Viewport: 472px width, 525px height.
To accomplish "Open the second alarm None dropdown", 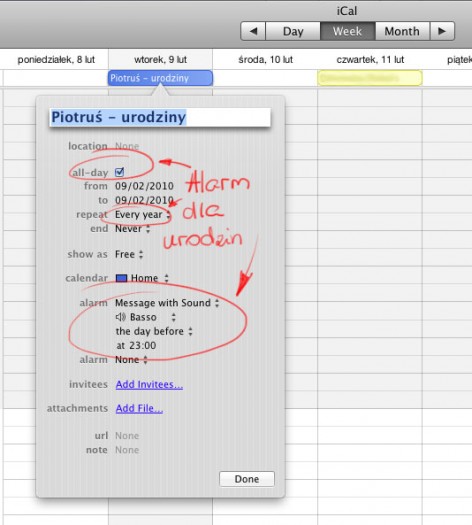I will (131, 360).
